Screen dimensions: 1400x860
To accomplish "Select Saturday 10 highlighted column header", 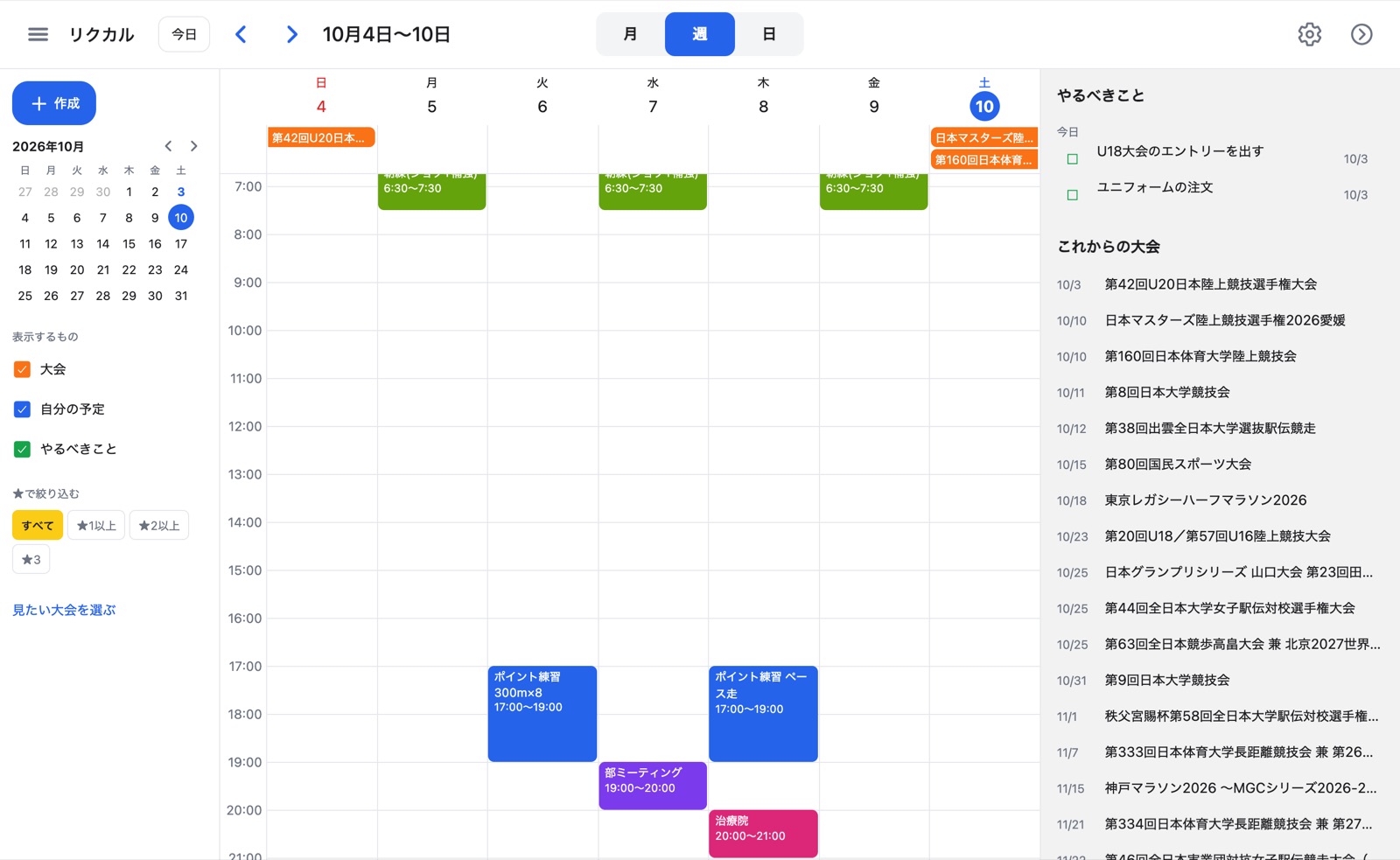I will coord(984,106).
